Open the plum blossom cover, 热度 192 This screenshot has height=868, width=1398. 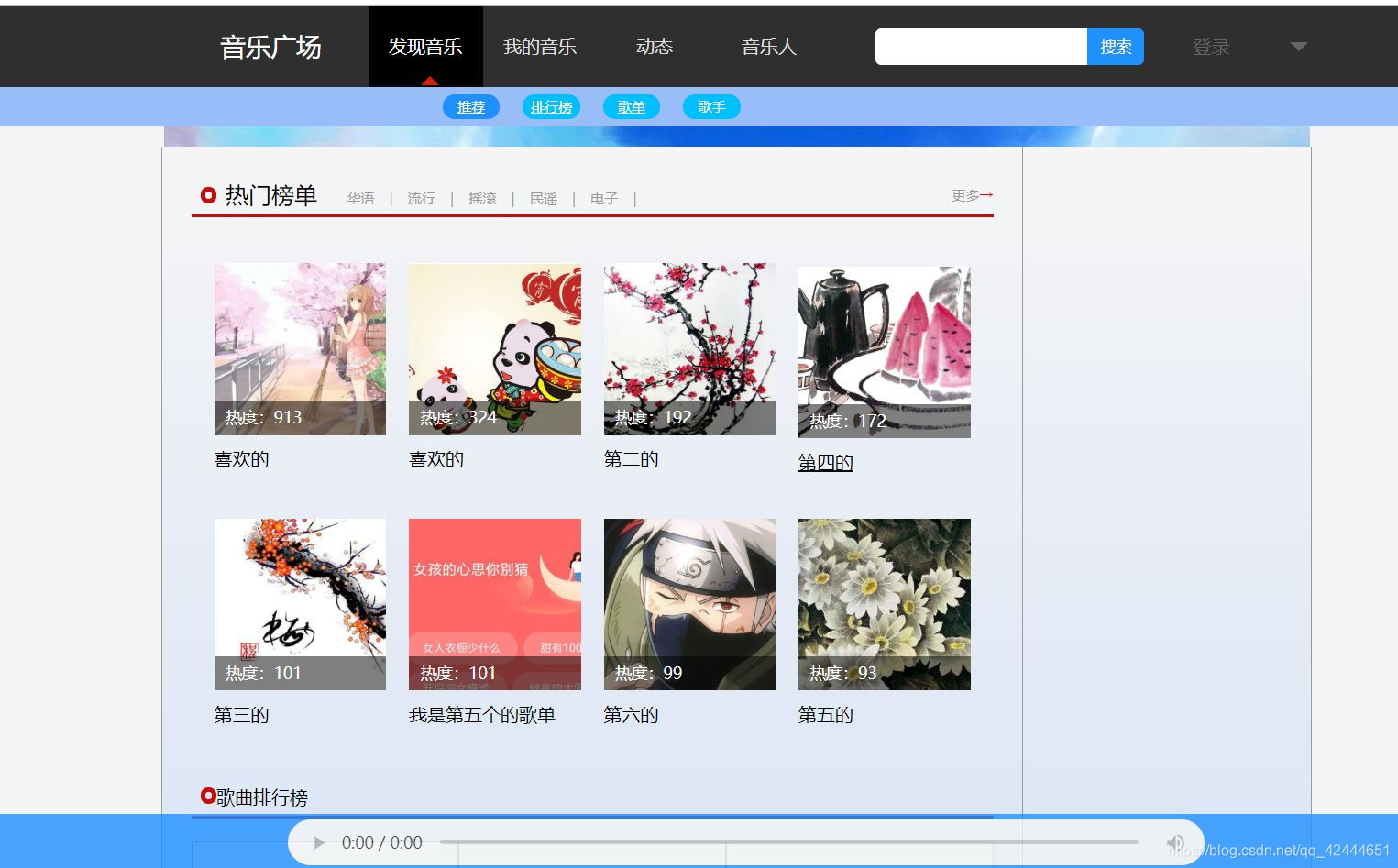[x=689, y=349]
